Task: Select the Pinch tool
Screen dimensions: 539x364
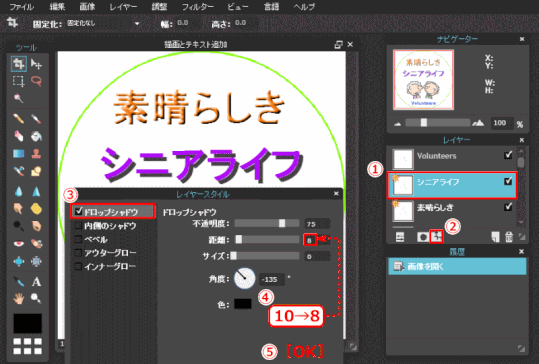Action: [36, 261]
